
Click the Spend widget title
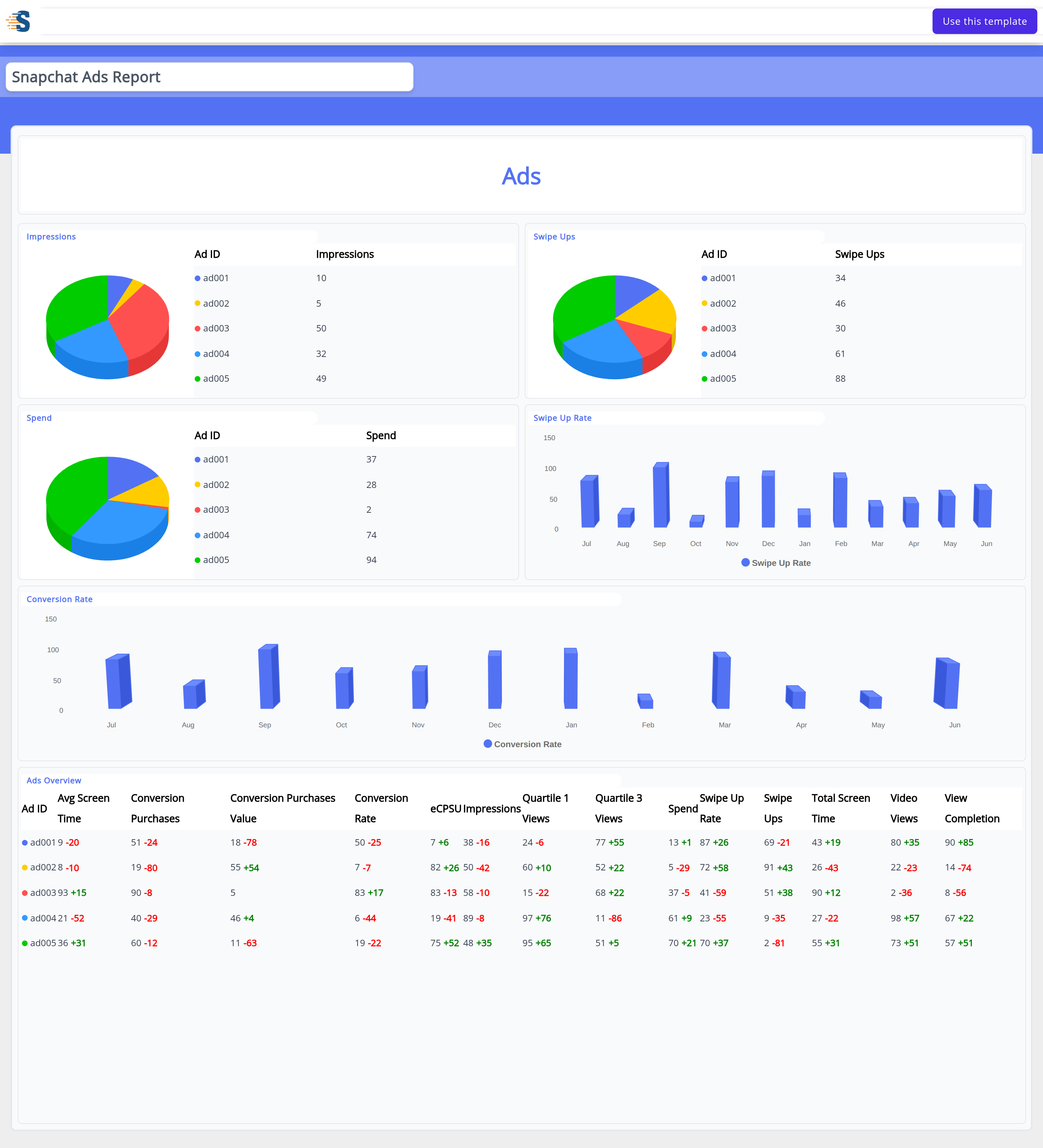[39, 418]
